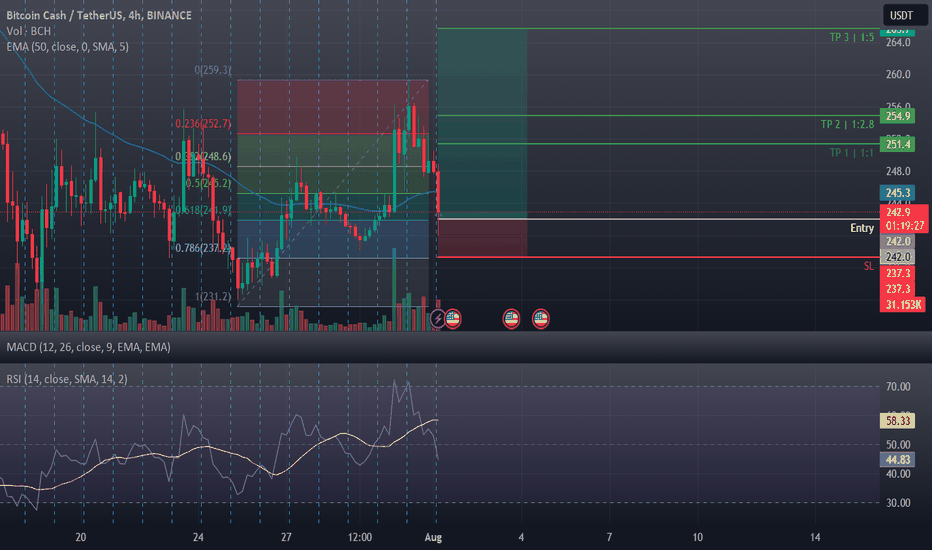The image size is (932, 550).
Task: Click the TP 2 | 1:2.8 label
Action: coord(848,124)
